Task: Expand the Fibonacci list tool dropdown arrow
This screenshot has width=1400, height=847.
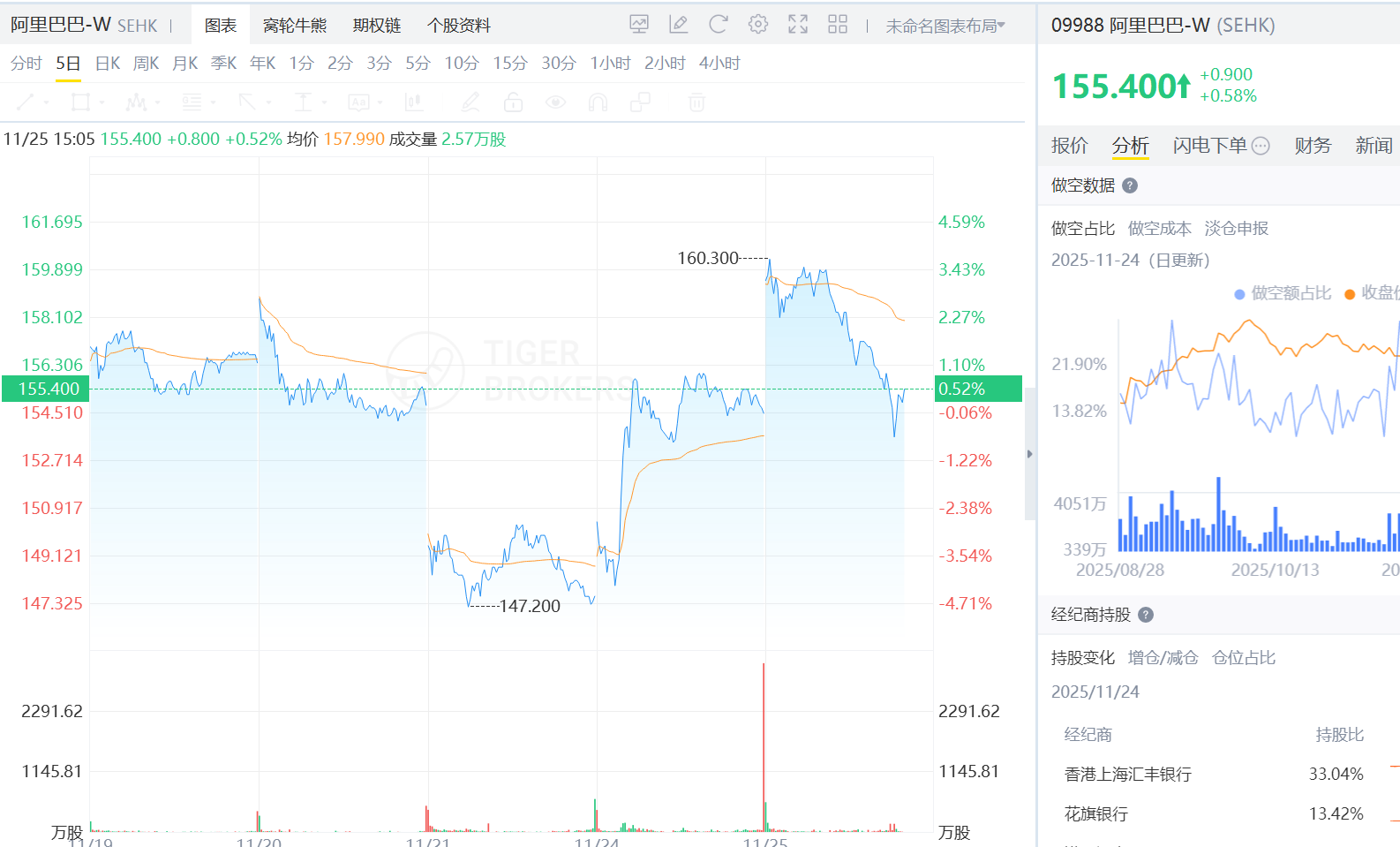Action: [213, 103]
